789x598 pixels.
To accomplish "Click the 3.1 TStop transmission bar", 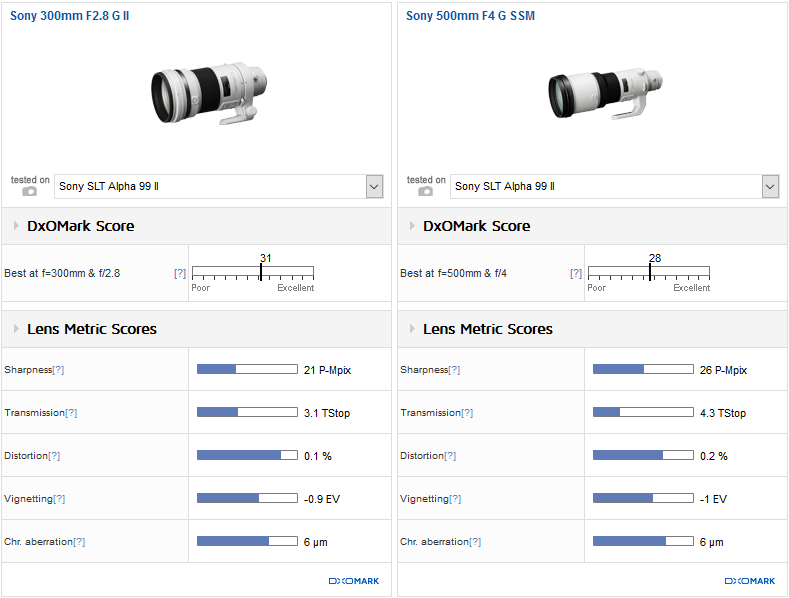I will pos(247,412).
